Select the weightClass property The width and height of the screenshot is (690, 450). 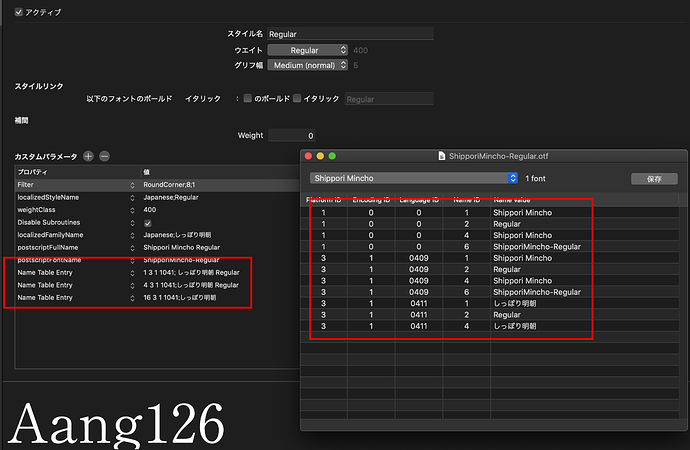click(x=36, y=210)
